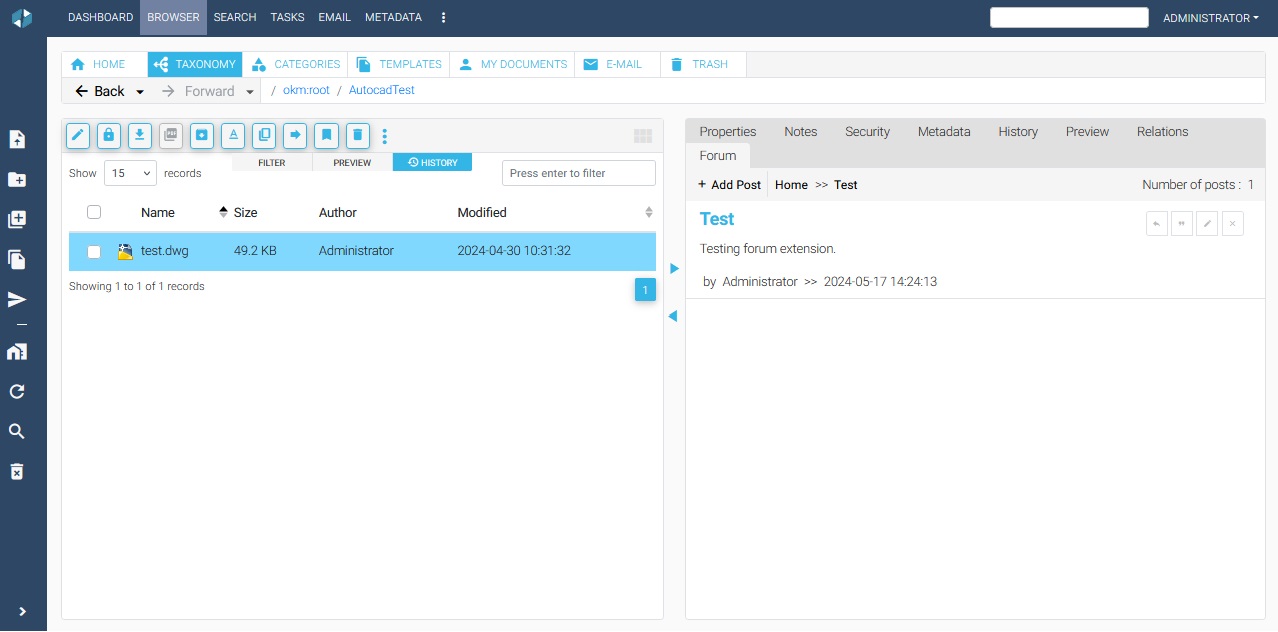Switch to grid thumbnail view icon

click(x=643, y=136)
